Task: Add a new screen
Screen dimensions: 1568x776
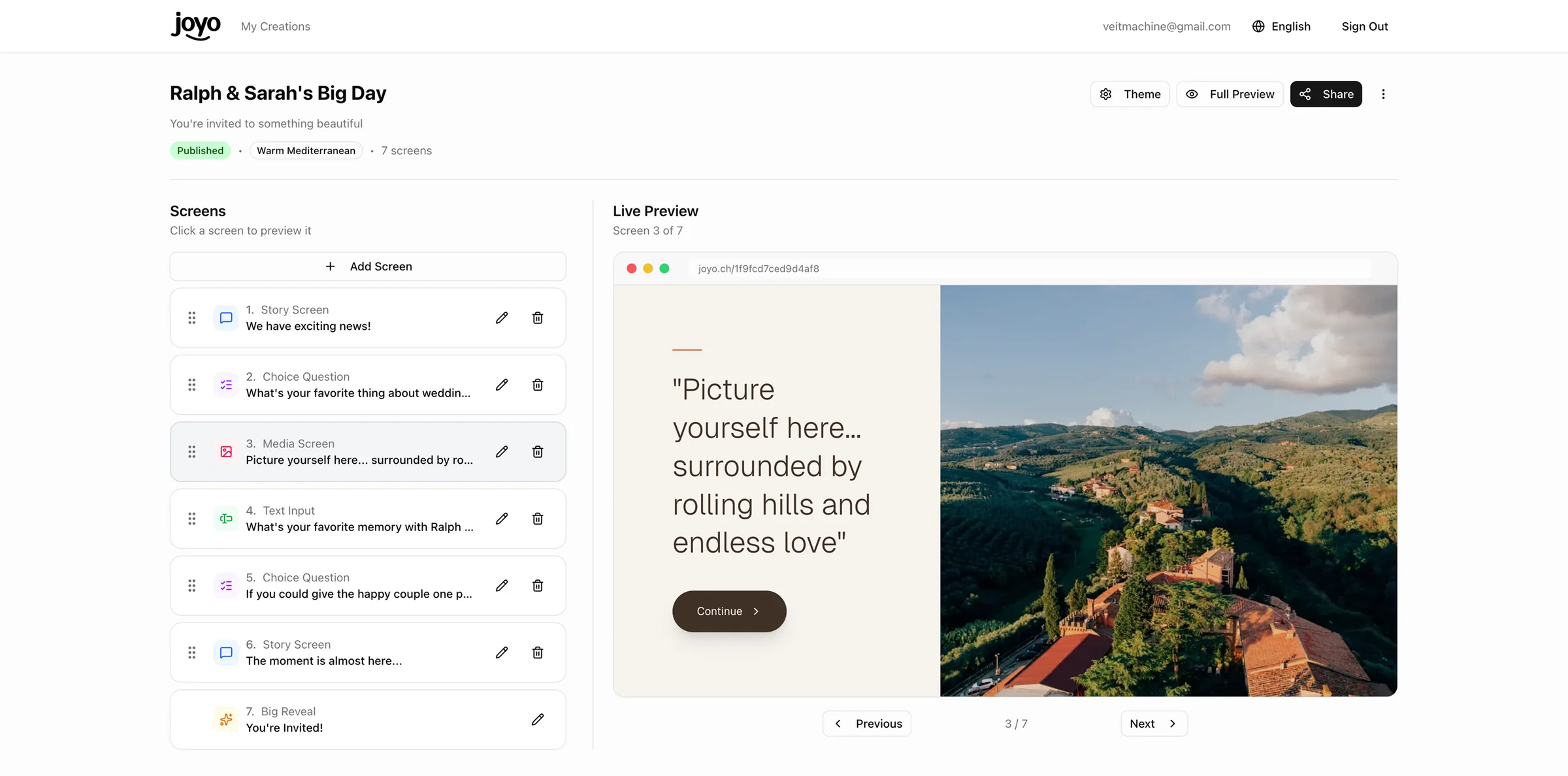Action: pos(368,267)
